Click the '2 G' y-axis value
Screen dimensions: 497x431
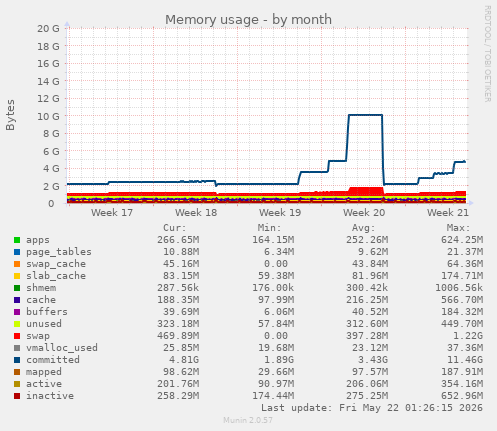coord(51,186)
